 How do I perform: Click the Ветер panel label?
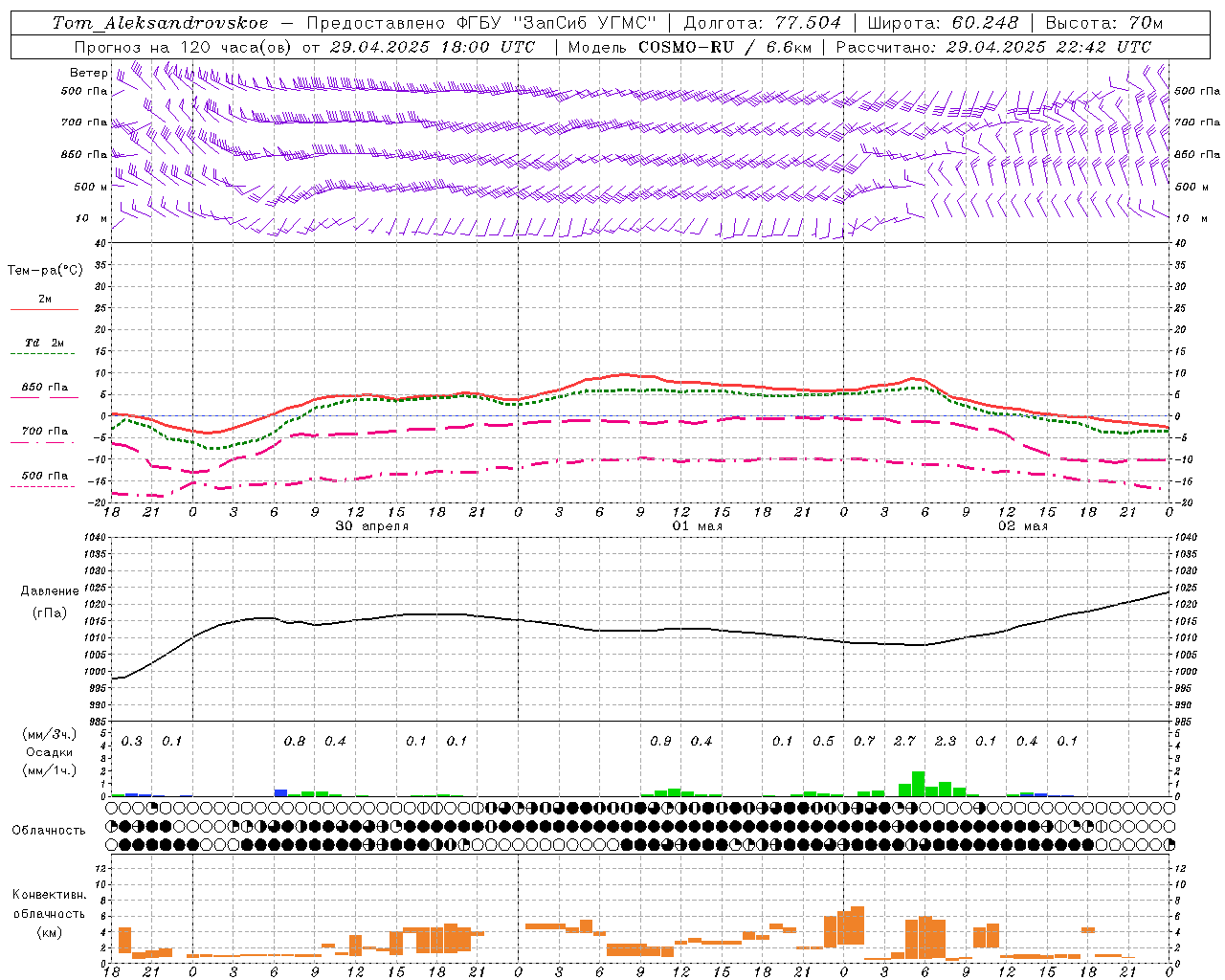(x=89, y=73)
